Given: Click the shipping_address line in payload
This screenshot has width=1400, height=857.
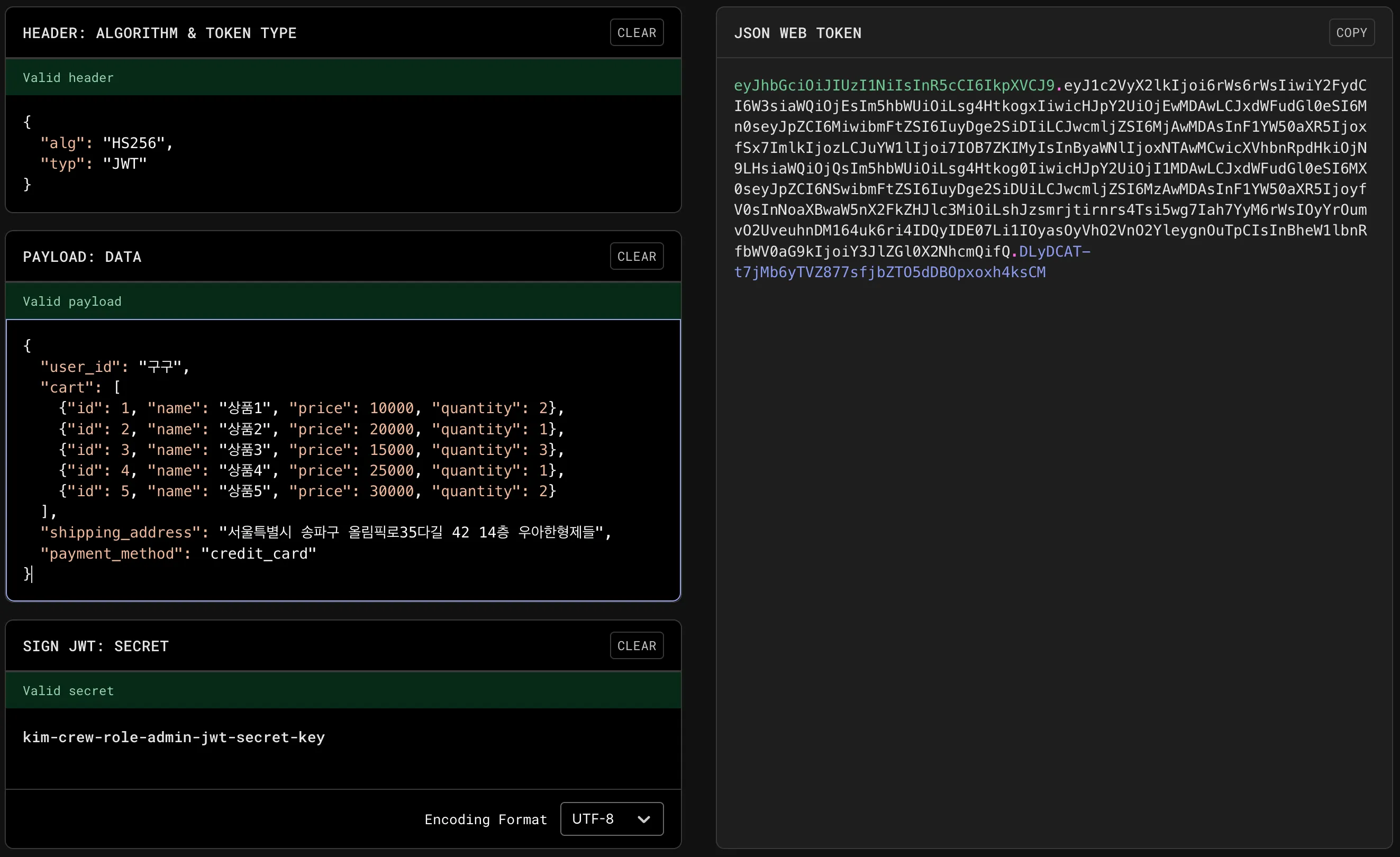Looking at the screenshot, I should 324,533.
